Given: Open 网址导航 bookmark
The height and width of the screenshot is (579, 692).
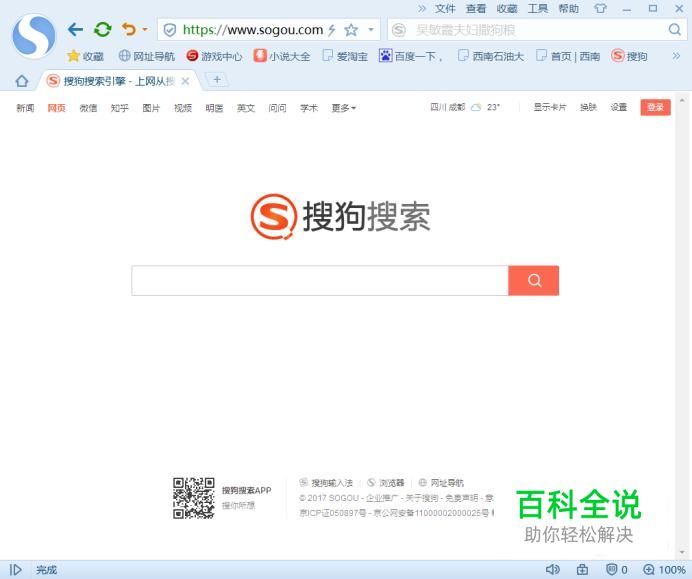Looking at the screenshot, I should [147, 56].
